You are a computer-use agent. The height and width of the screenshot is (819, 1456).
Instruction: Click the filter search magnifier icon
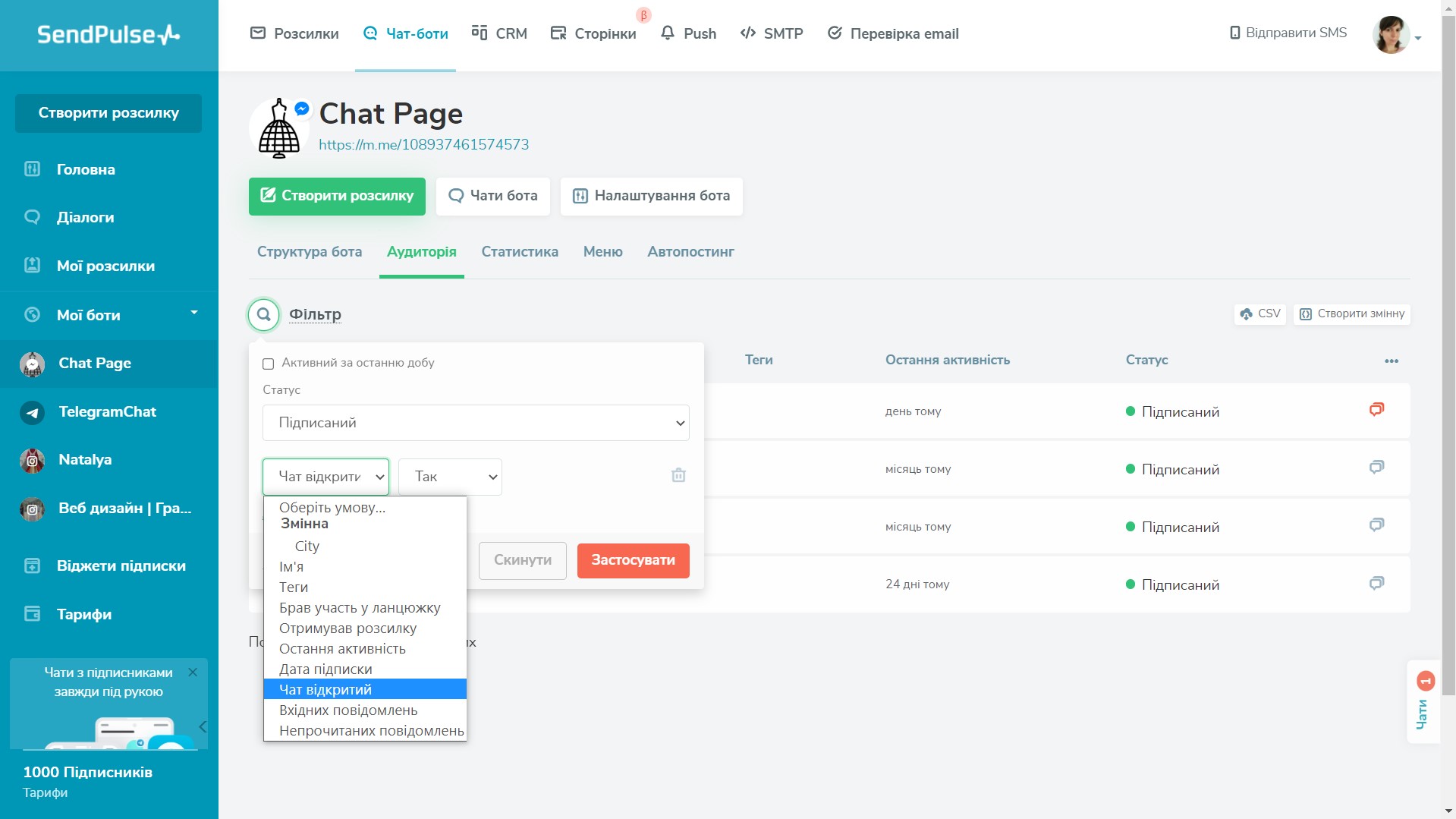point(263,313)
